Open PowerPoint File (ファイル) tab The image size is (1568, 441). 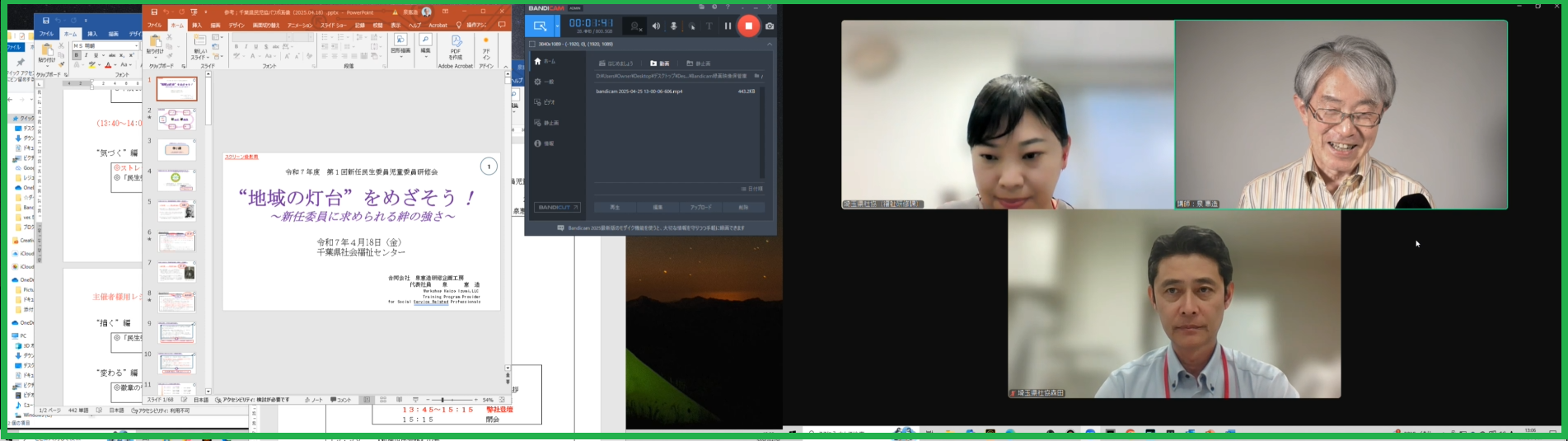pyautogui.click(x=154, y=26)
